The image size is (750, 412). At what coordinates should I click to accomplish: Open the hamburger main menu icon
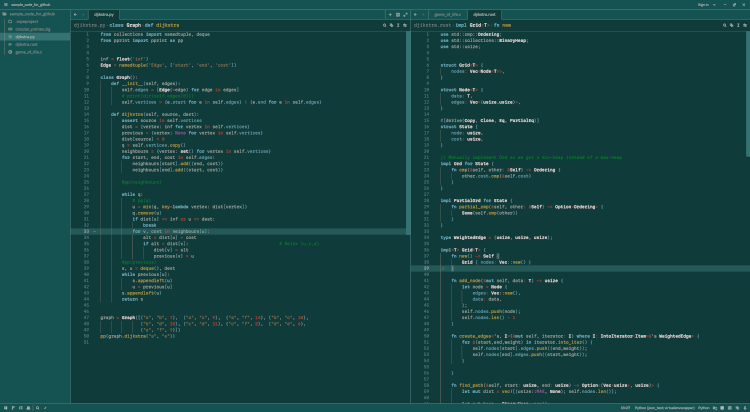5,4
